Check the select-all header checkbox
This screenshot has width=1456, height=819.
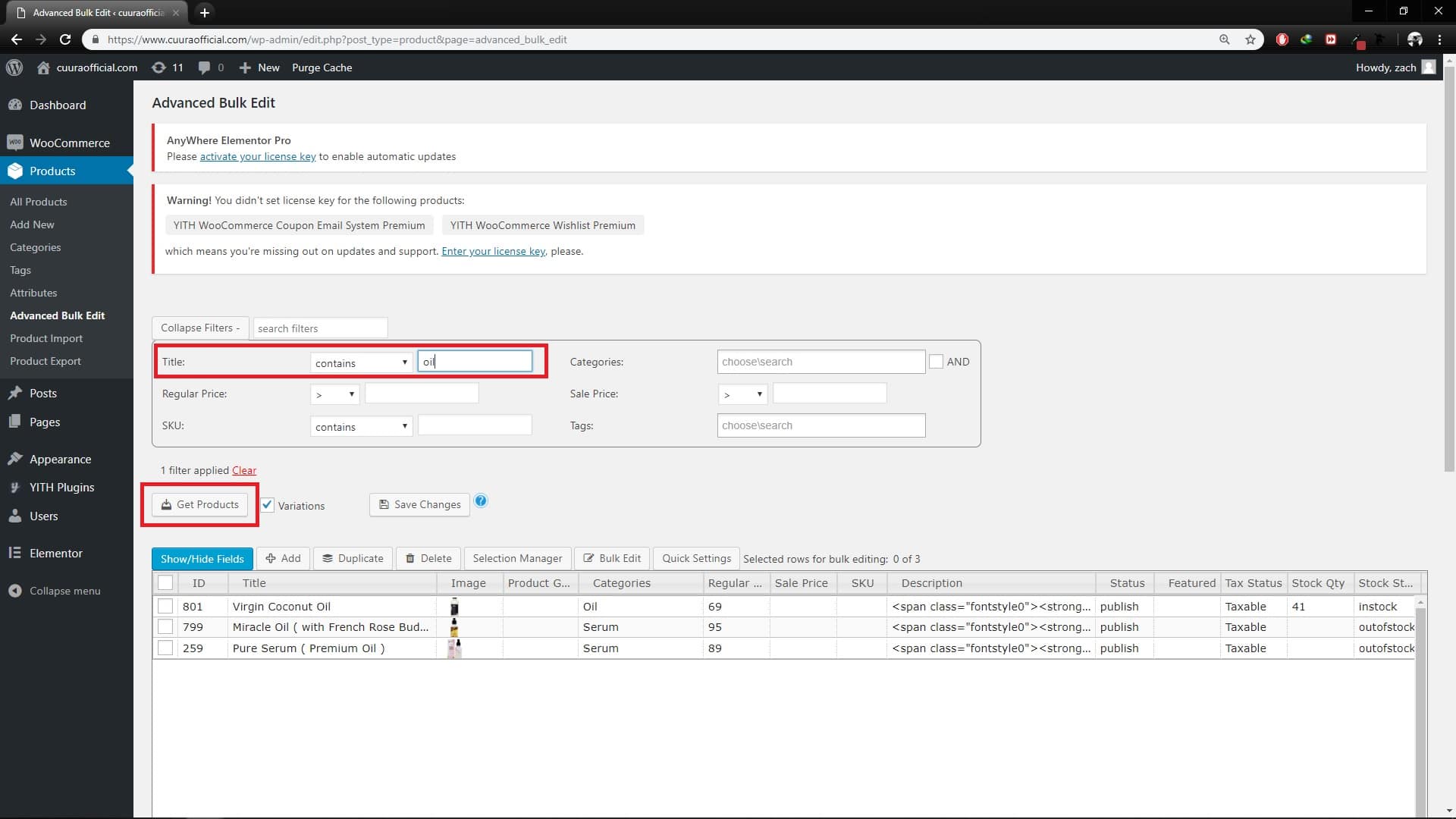tap(165, 582)
